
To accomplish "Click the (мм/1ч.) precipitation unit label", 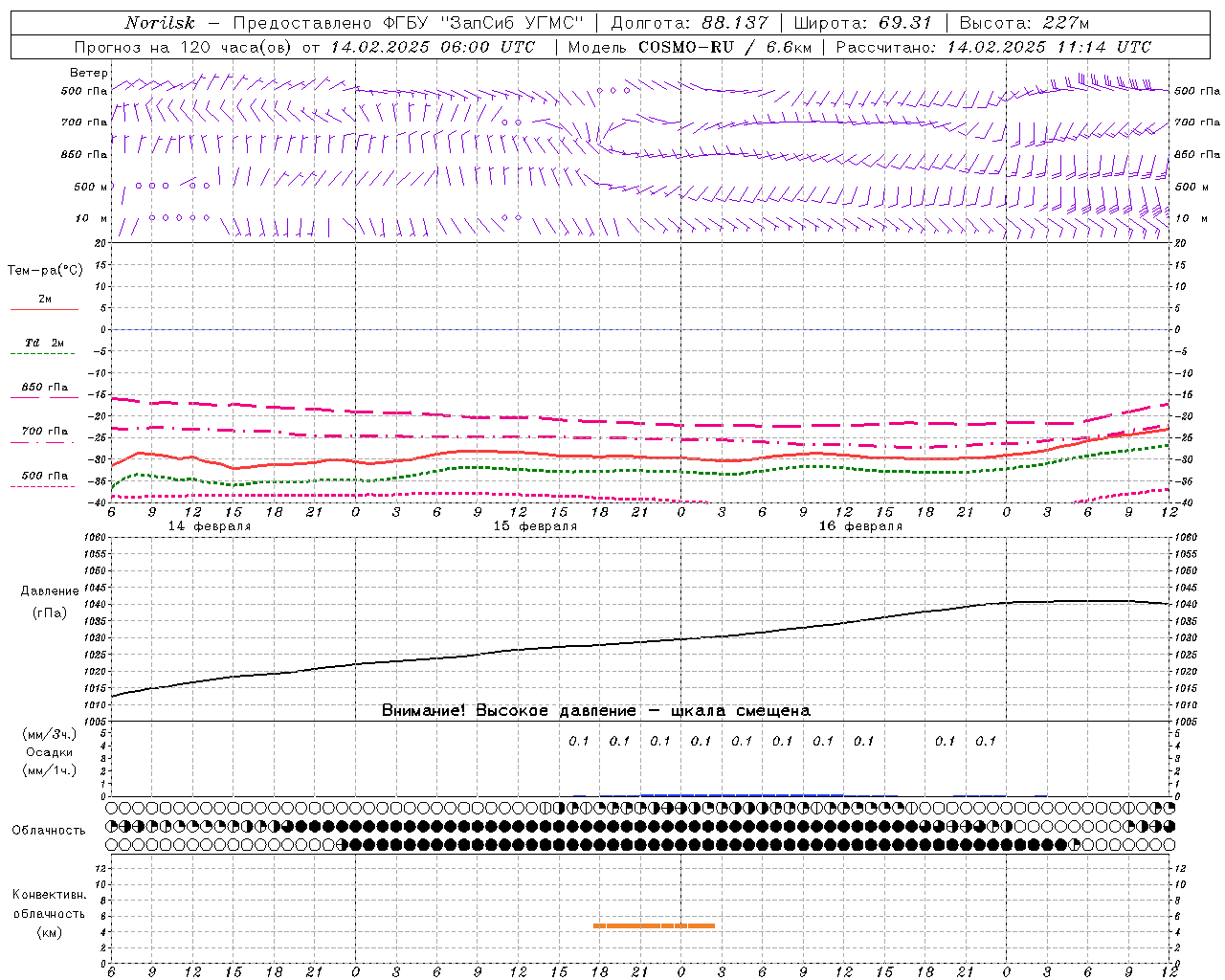I will tap(50, 770).
